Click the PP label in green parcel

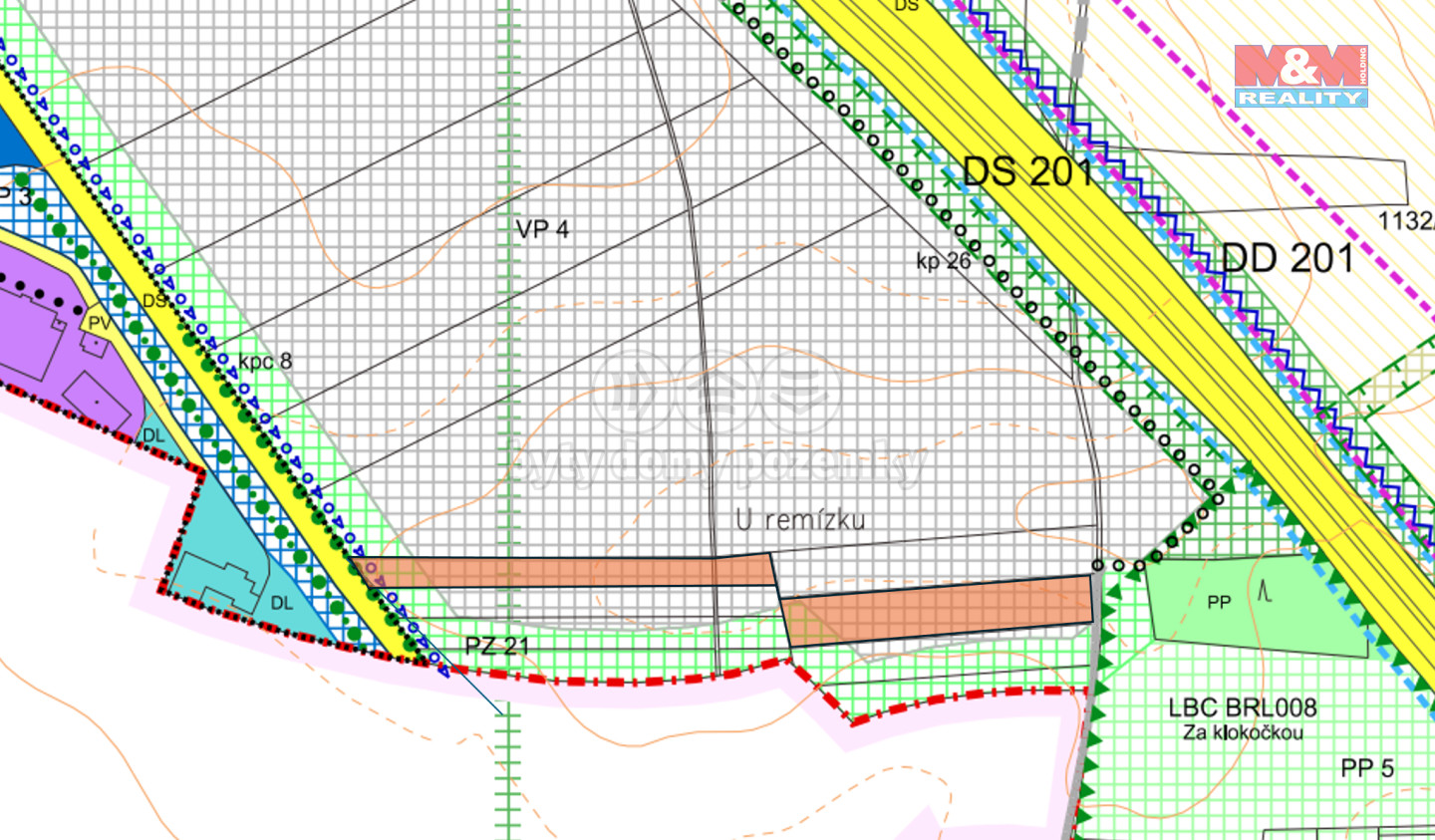point(1219,602)
